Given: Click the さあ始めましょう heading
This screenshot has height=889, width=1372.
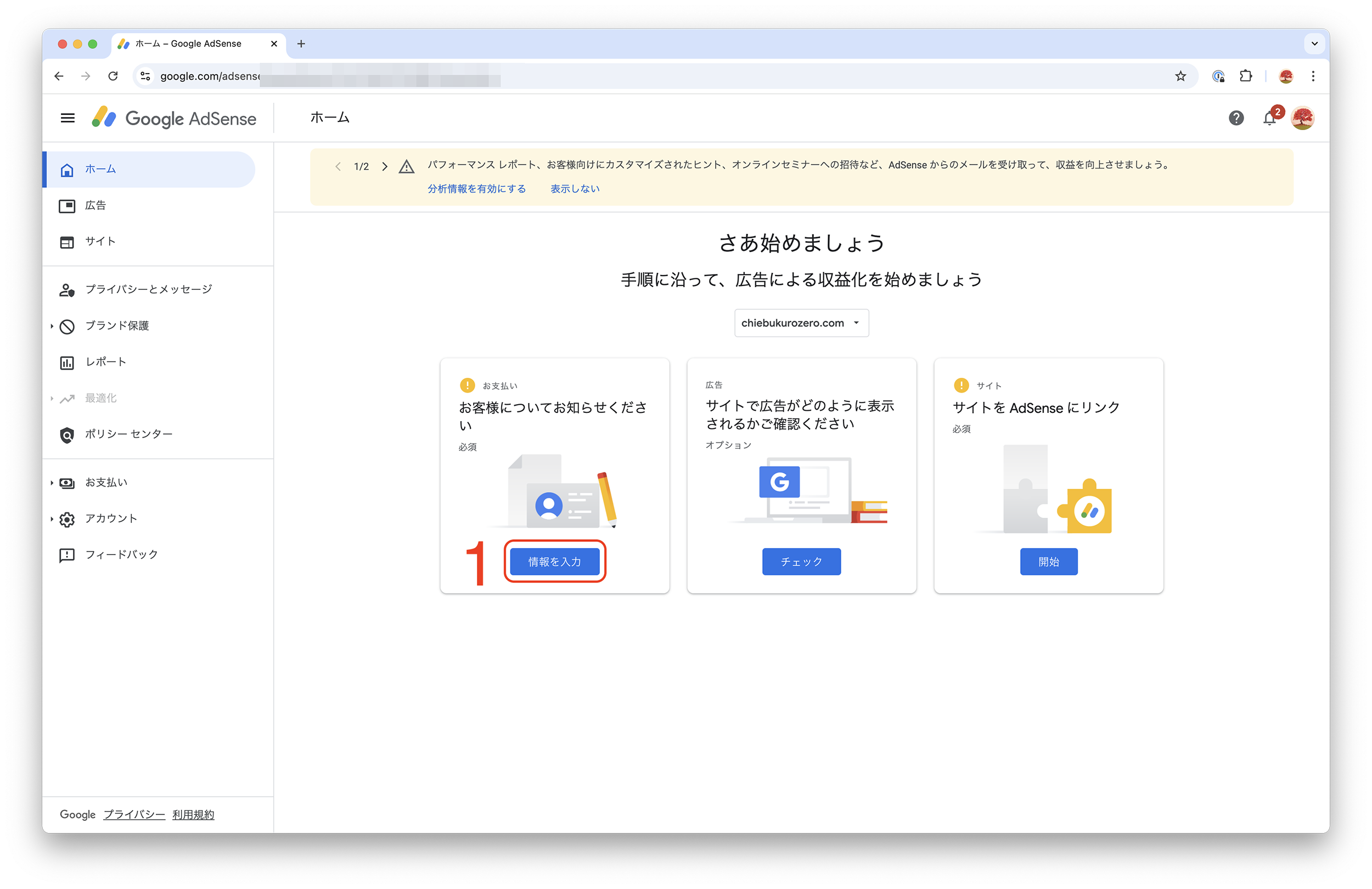Looking at the screenshot, I should pos(801,243).
